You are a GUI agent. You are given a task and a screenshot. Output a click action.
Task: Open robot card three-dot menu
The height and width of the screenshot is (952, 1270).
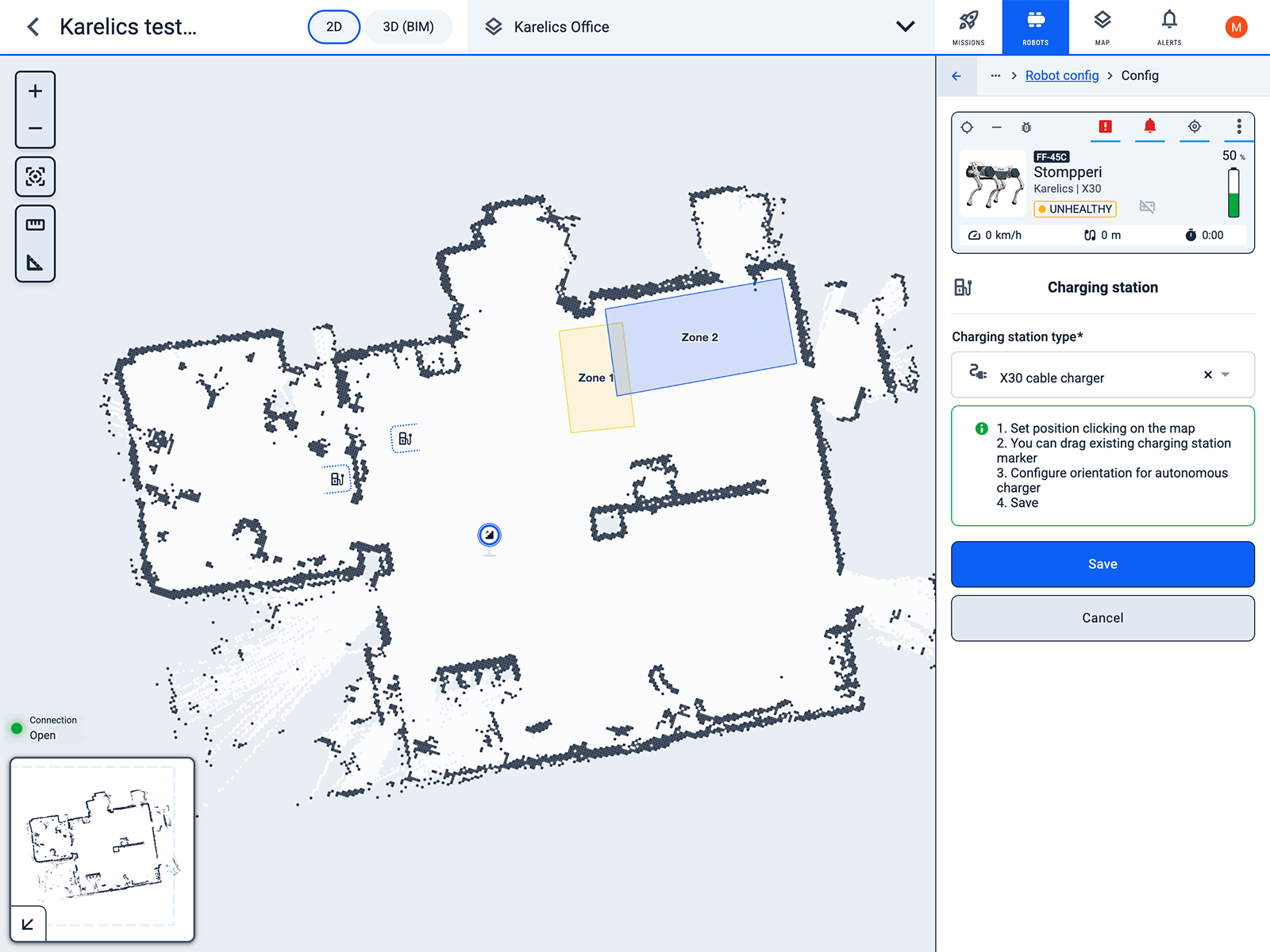(1238, 127)
